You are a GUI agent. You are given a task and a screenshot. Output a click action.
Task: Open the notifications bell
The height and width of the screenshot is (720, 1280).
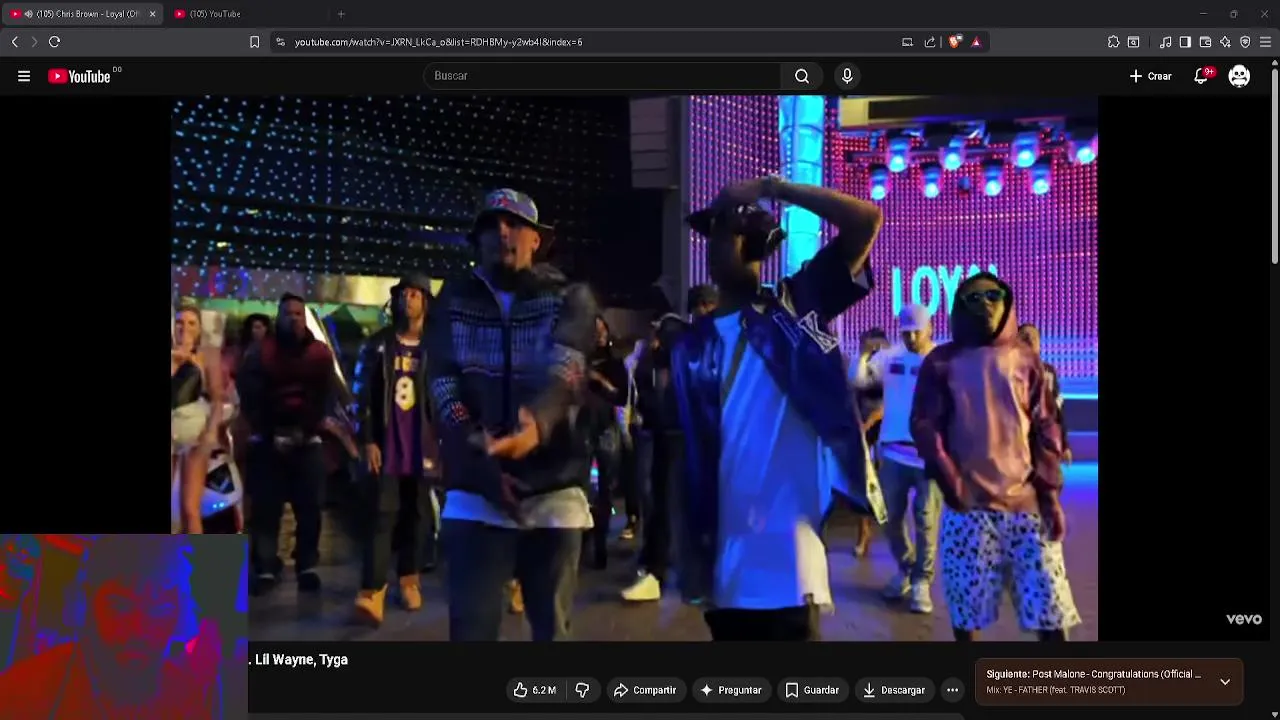pyautogui.click(x=1202, y=76)
